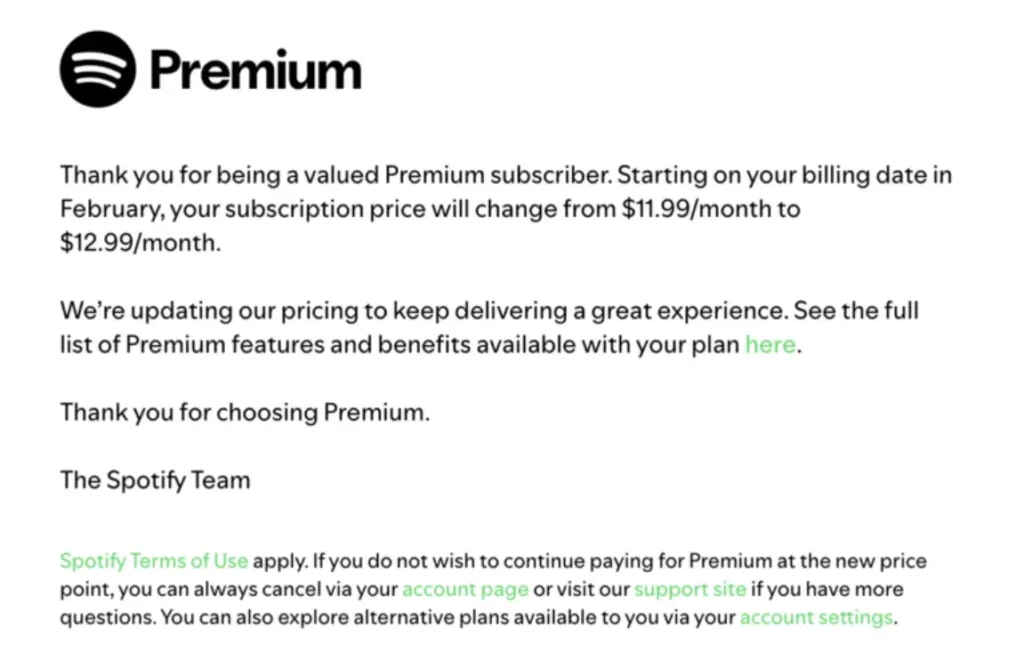
Task: Open the Spotify Terms of Use link
Action: tap(154, 561)
